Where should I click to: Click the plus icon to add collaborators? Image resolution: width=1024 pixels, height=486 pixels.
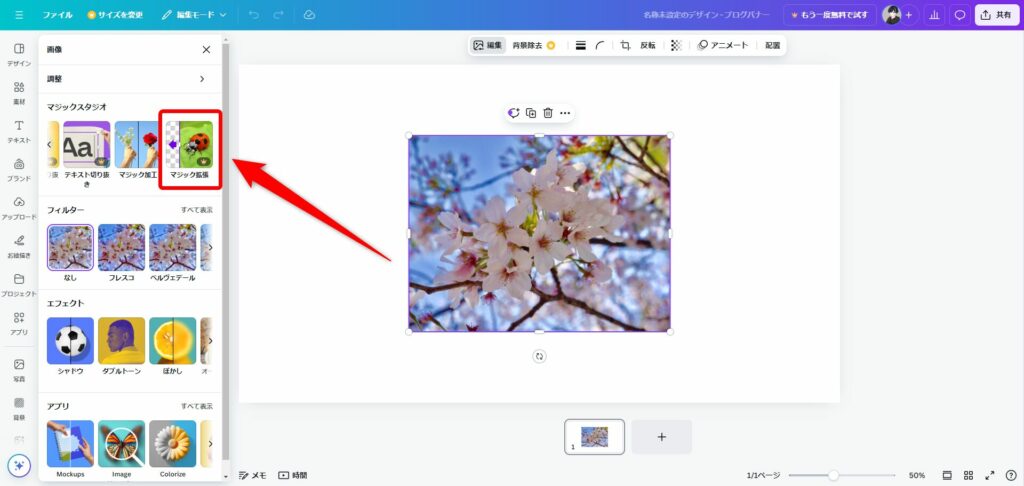(x=908, y=14)
